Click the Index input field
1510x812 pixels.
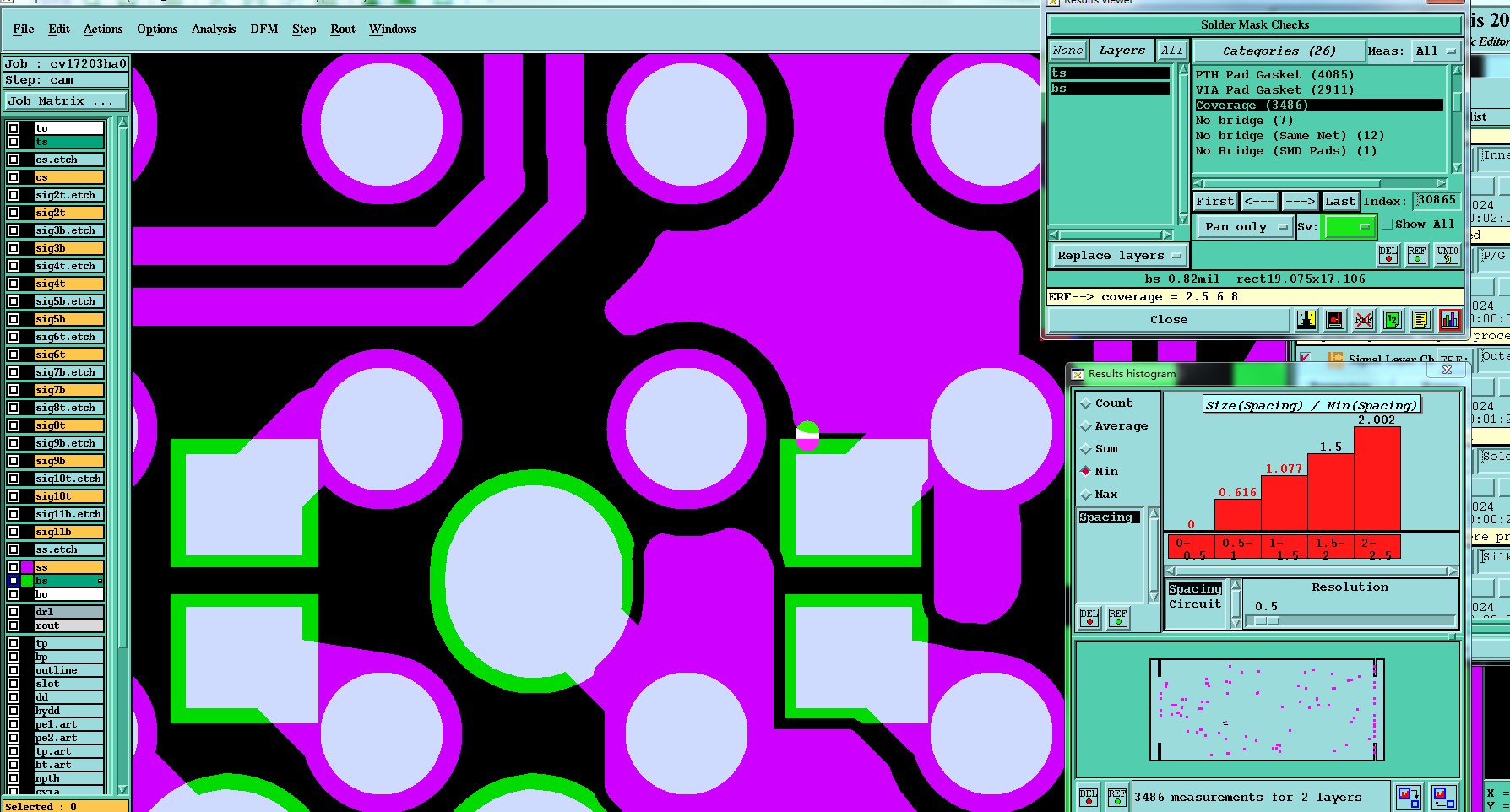tap(1437, 200)
